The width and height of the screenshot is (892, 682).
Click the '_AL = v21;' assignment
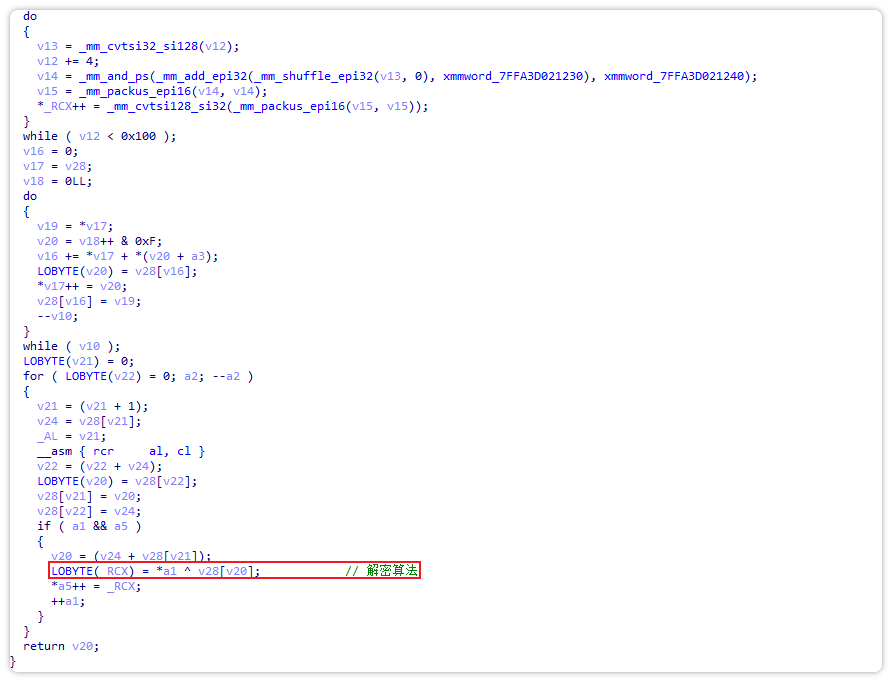click(x=71, y=436)
